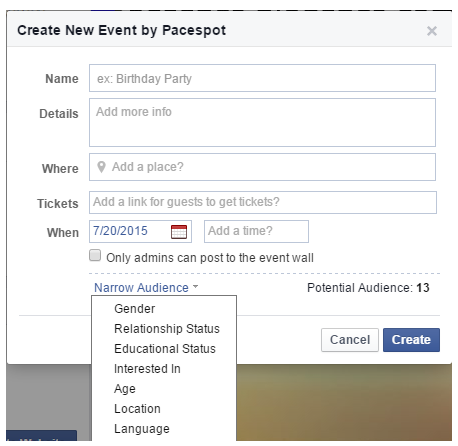Click the Add a time field
This screenshot has width=458, height=446.
click(256, 231)
